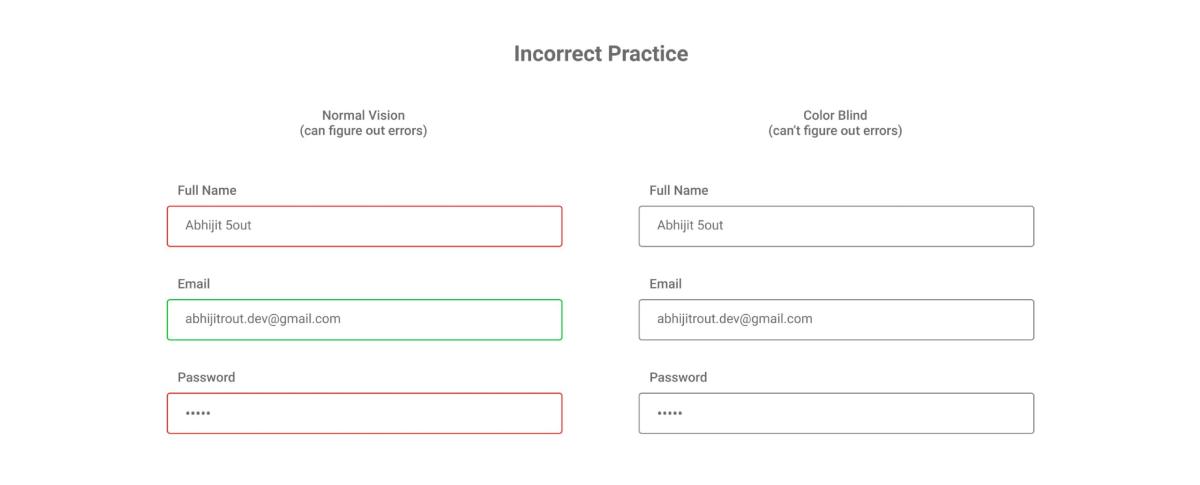
Task: Select the gray-bordered Password field under Color Blind
Action: pos(836,413)
